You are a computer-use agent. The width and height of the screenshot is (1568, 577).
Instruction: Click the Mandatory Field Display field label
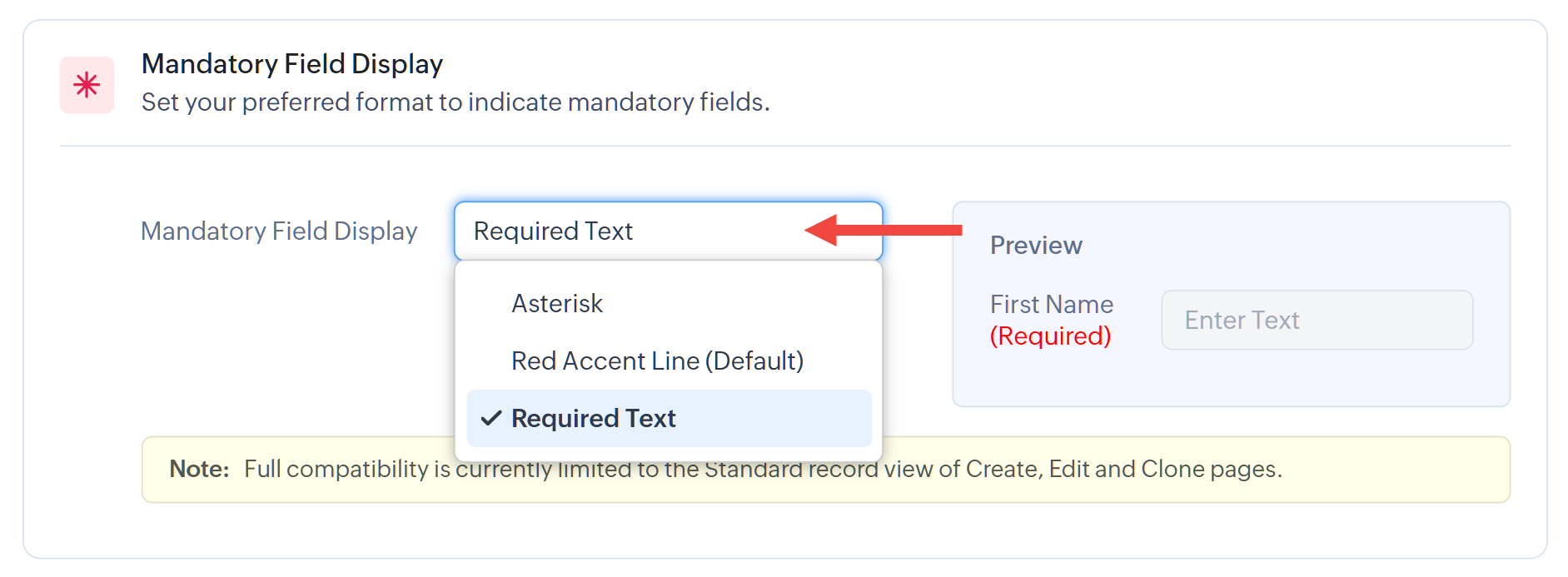point(279,231)
